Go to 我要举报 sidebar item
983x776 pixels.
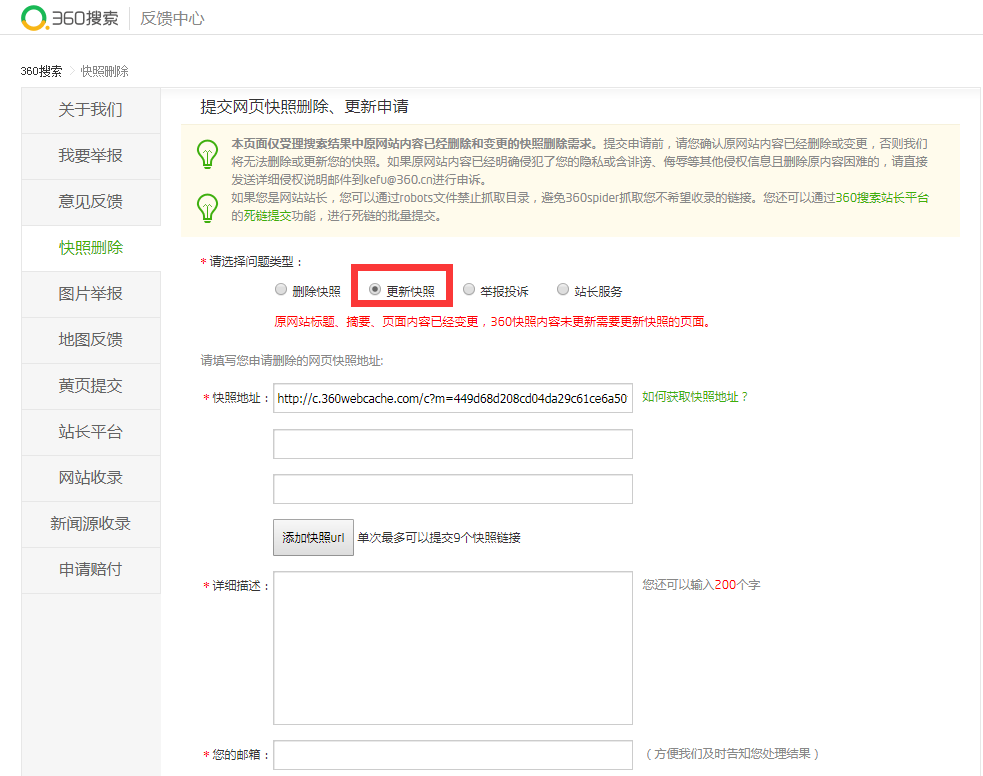point(91,155)
